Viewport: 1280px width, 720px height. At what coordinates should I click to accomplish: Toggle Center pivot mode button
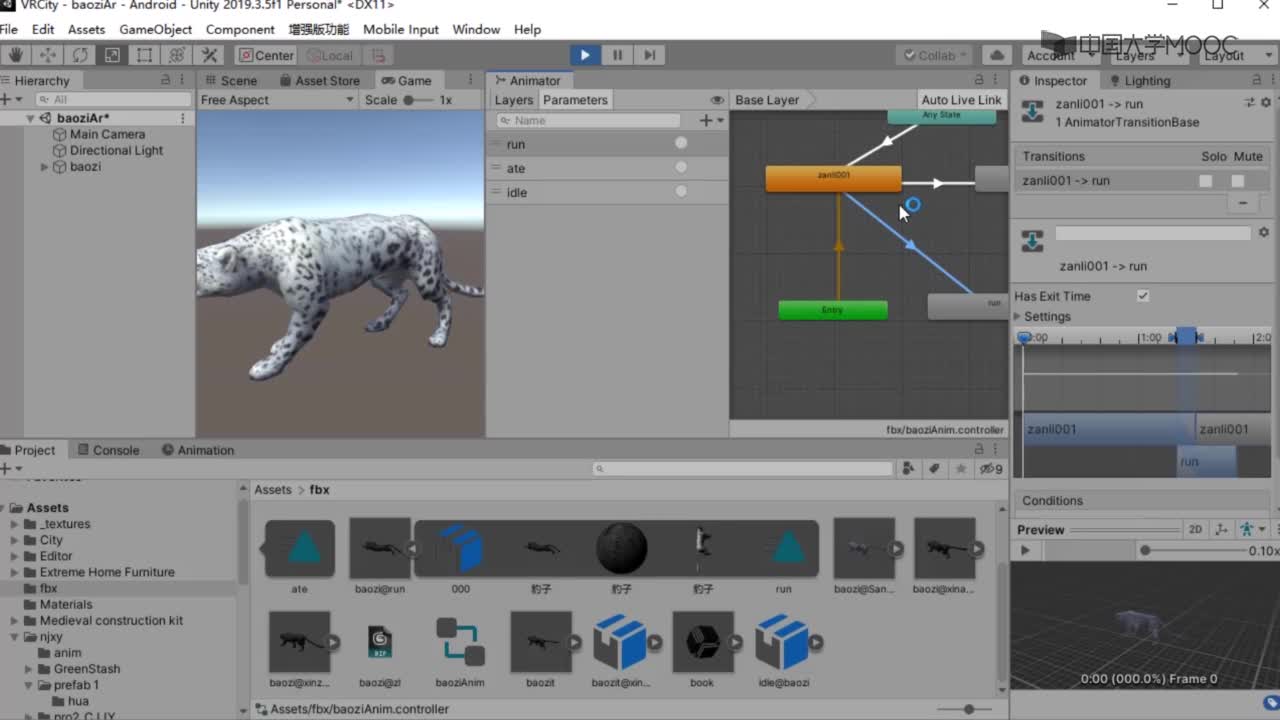265,55
